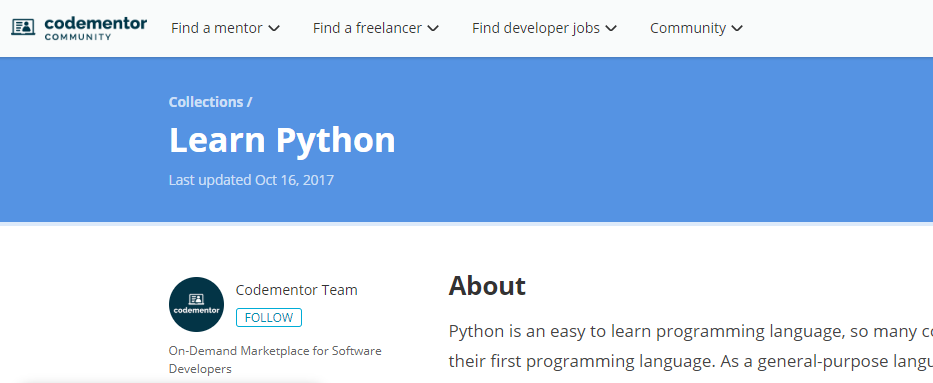Click the On-Demand Marketplace for Software Developers description
Image resolution: width=933 pixels, height=383 pixels.
(275, 360)
